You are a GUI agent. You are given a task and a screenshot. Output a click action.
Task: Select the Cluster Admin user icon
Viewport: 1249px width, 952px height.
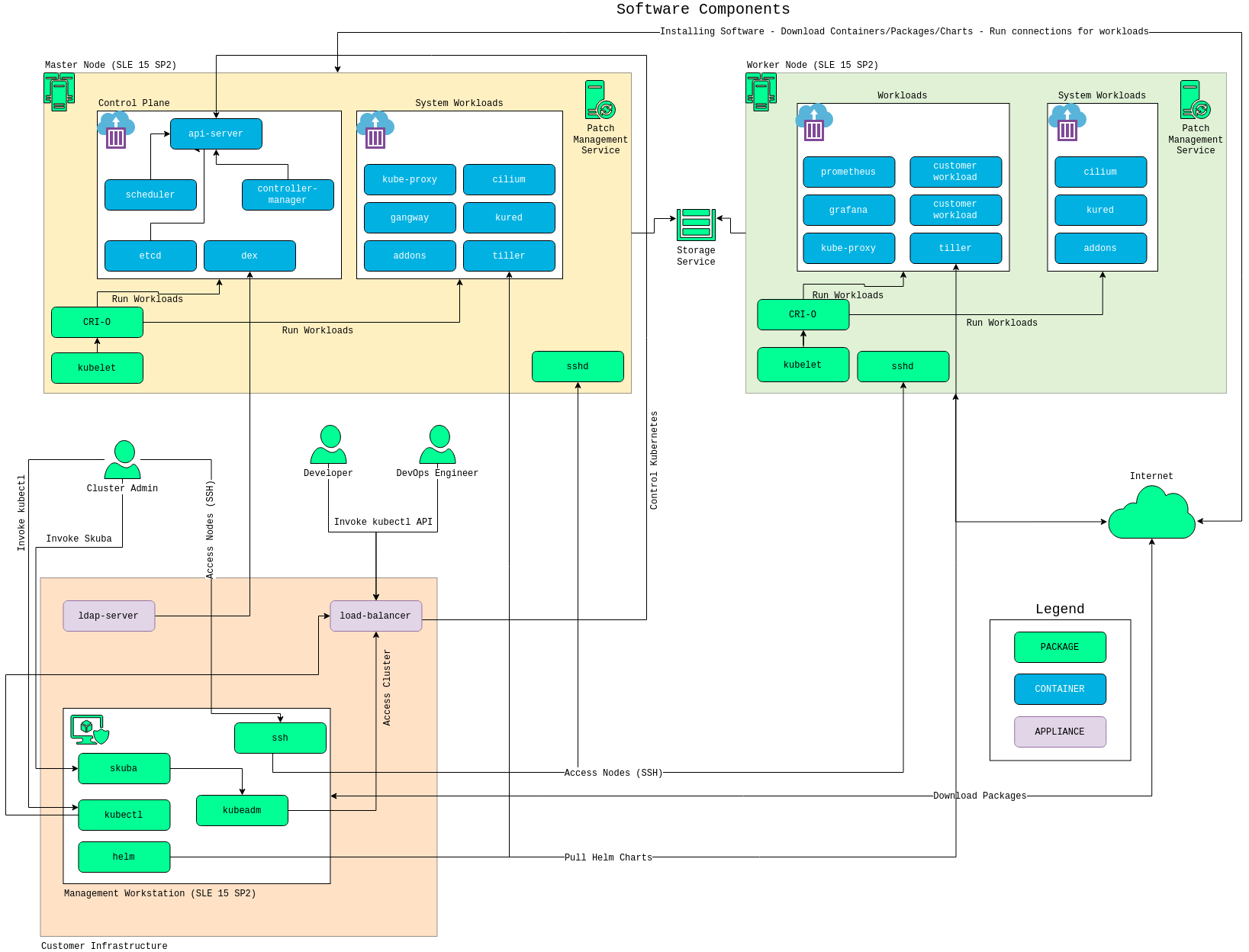pyautogui.click(x=123, y=459)
